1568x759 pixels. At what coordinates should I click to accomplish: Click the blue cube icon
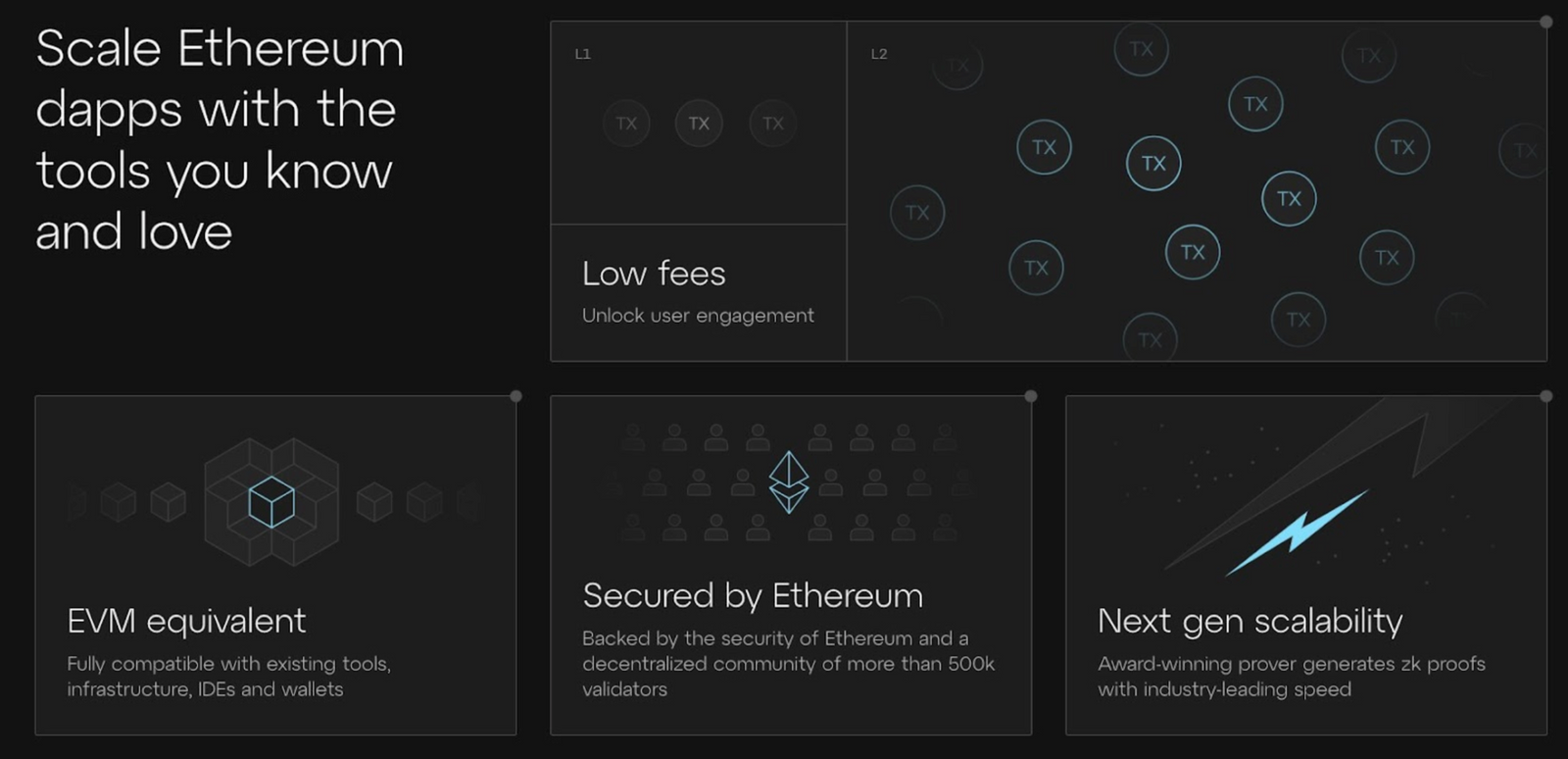point(271,502)
